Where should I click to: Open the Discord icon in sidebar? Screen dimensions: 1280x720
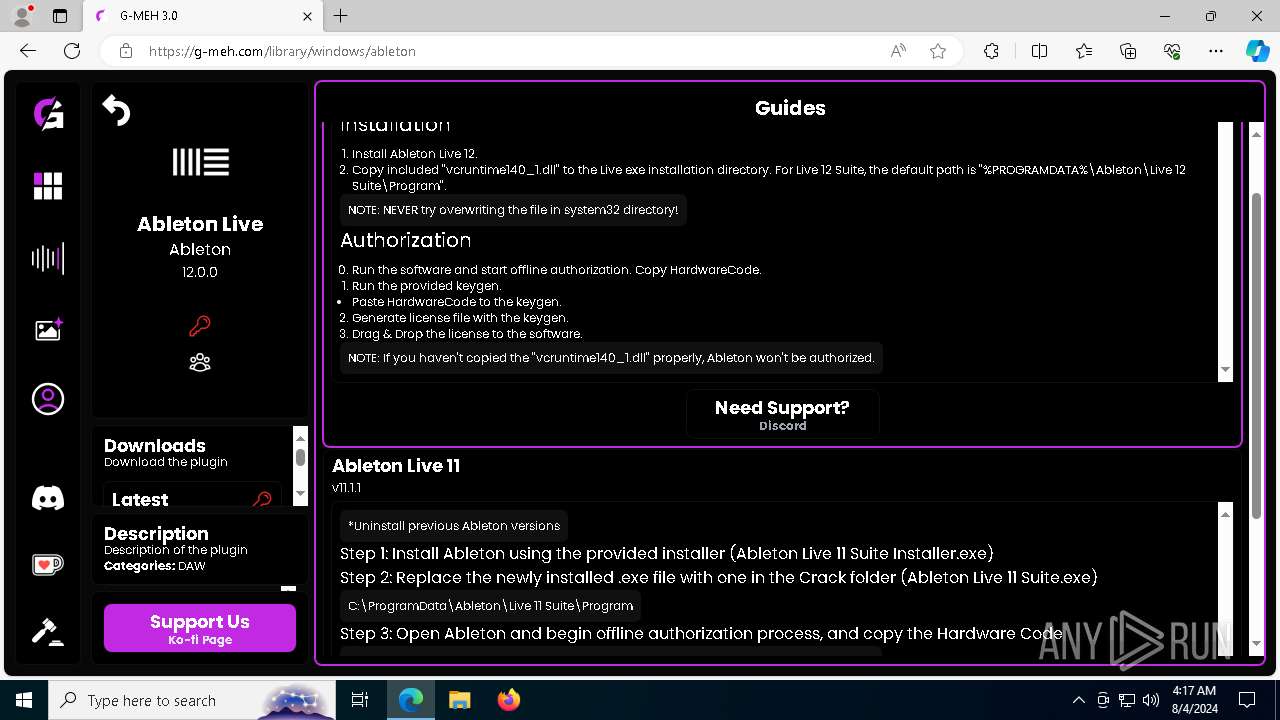[48, 498]
